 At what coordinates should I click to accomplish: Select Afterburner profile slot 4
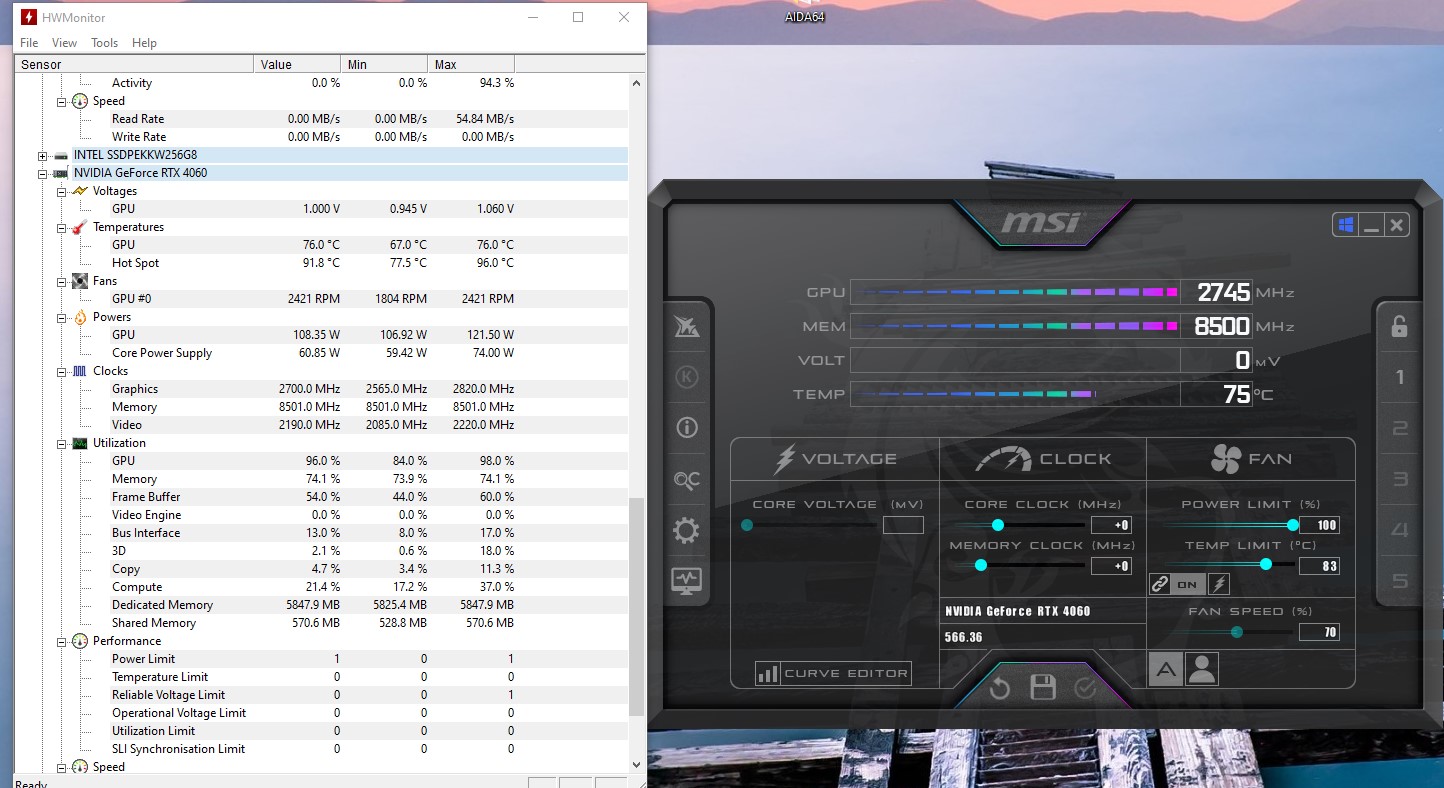click(x=1400, y=530)
